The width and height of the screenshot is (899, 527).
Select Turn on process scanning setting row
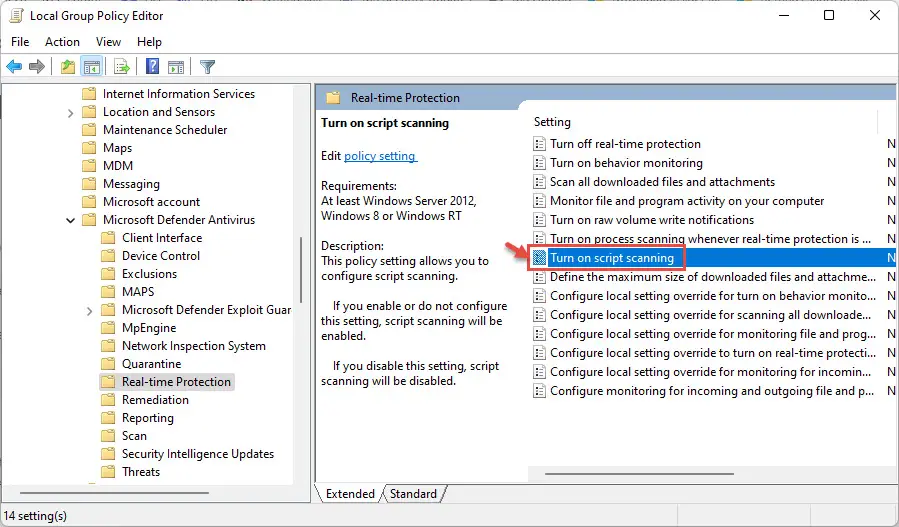point(710,239)
